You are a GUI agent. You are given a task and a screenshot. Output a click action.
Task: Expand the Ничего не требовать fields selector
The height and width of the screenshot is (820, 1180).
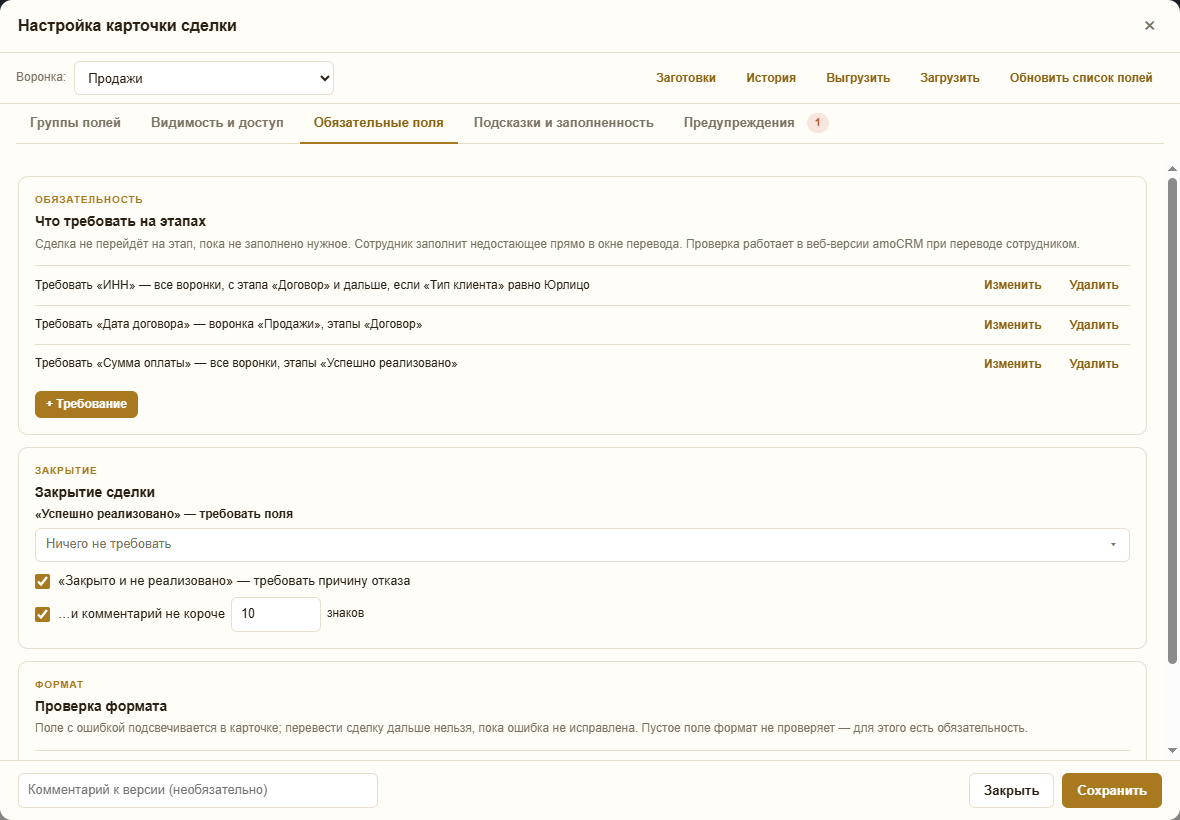point(582,545)
